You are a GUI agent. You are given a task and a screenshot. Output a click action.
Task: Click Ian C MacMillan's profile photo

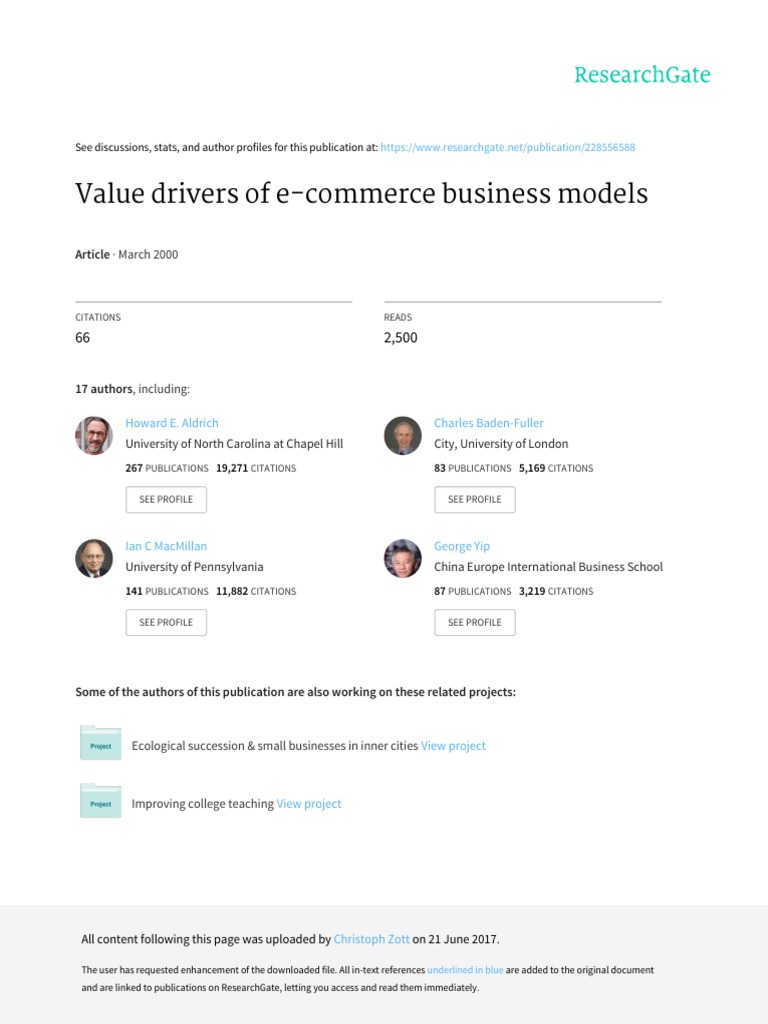94,558
